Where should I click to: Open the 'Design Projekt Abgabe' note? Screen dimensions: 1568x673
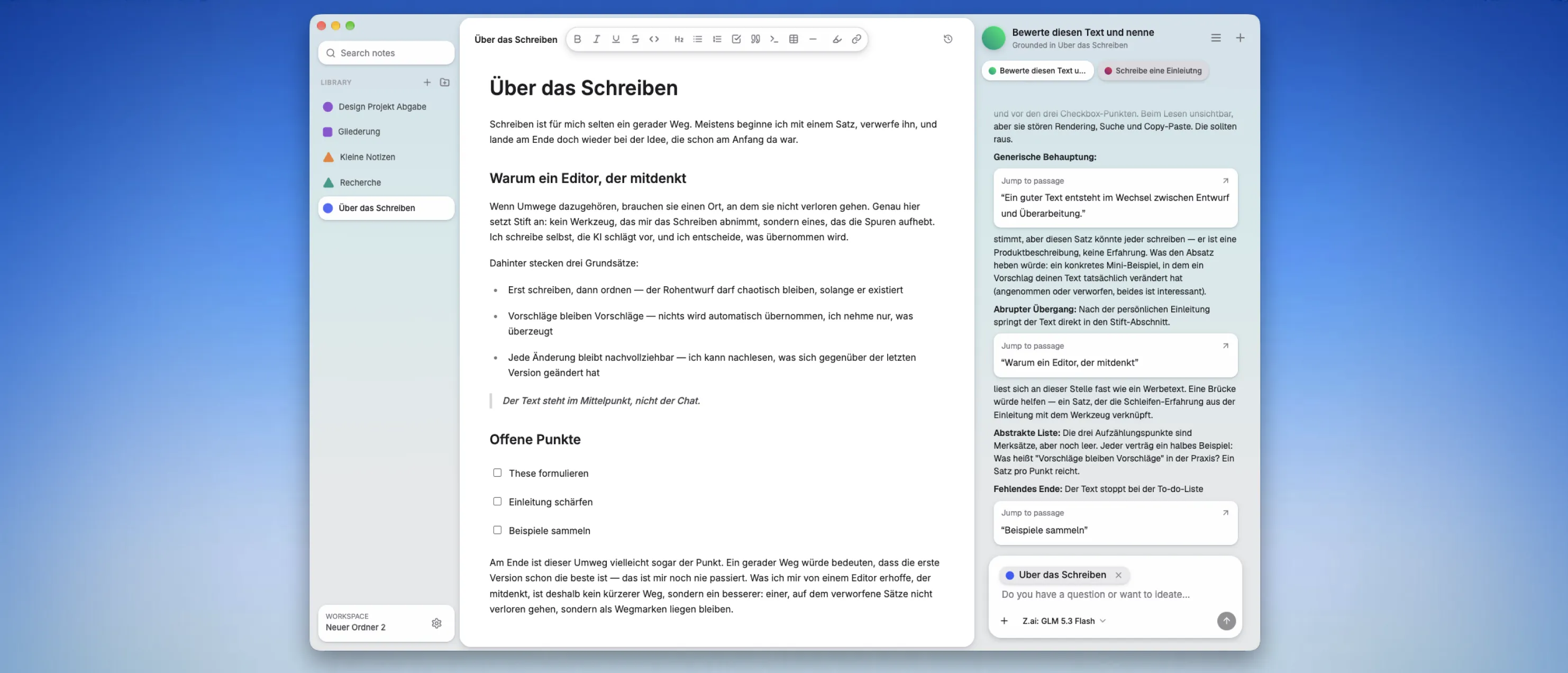[x=386, y=106]
